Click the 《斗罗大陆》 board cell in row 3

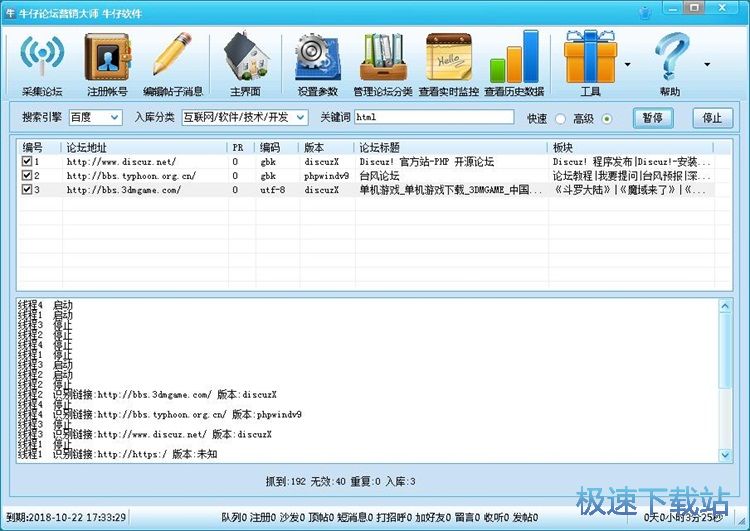[x=629, y=189]
